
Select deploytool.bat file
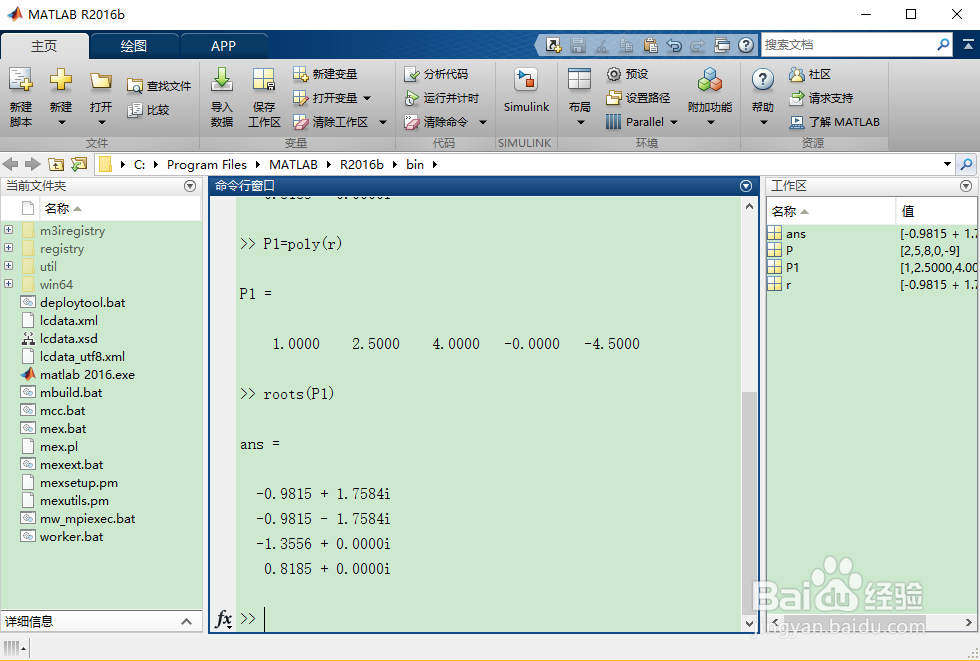pyautogui.click(x=82, y=303)
